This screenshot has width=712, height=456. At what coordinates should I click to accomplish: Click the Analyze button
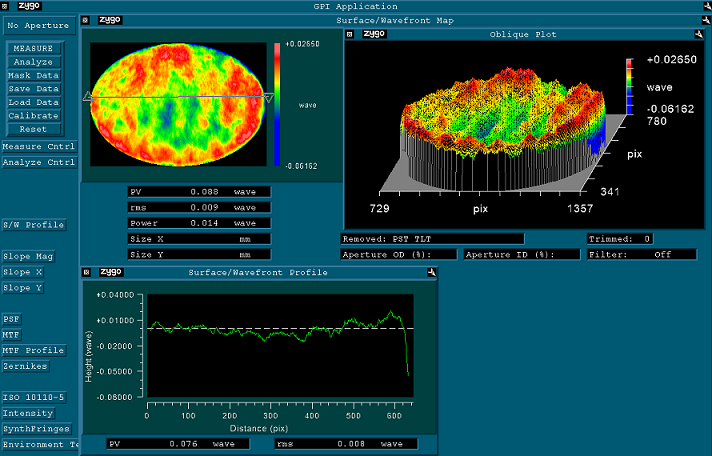tap(34, 62)
